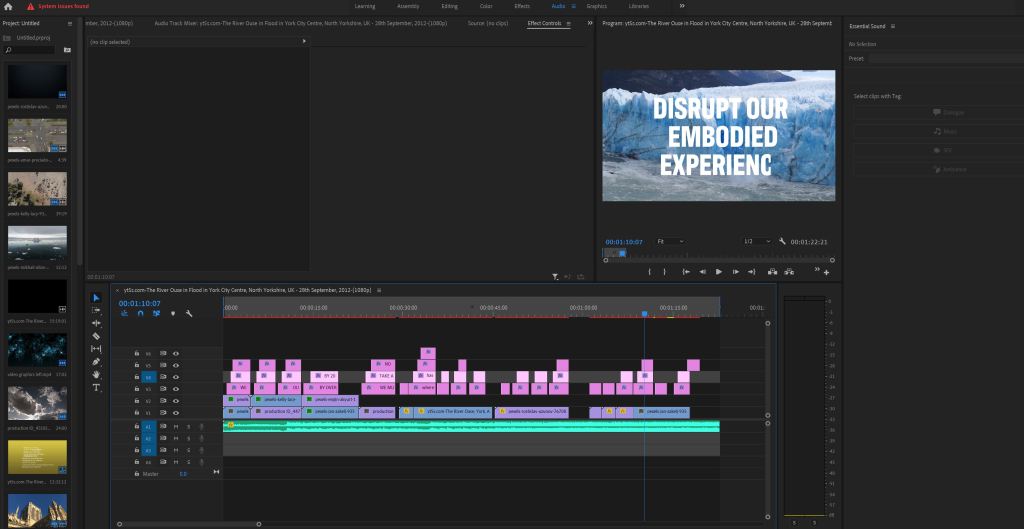The image size is (1024, 529).
Task: Open the Fit zoom level dropdown
Action: click(x=670, y=241)
